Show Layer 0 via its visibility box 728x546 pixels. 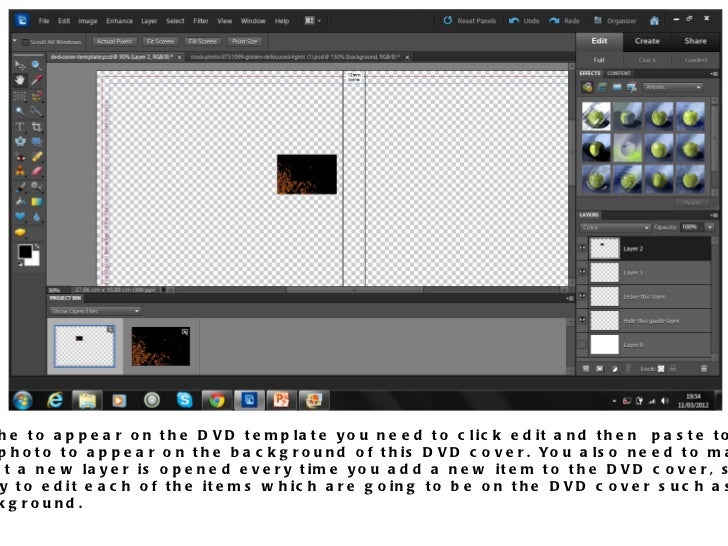coord(582,344)
